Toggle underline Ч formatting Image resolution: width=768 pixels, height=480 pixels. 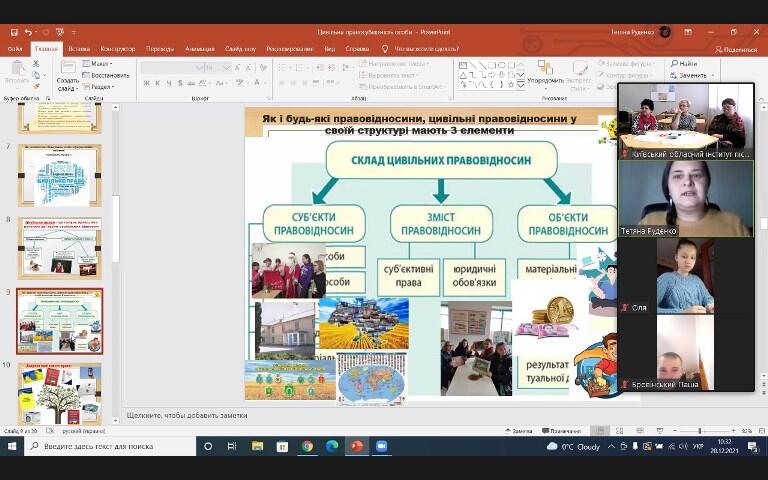[x=169, y=83]
